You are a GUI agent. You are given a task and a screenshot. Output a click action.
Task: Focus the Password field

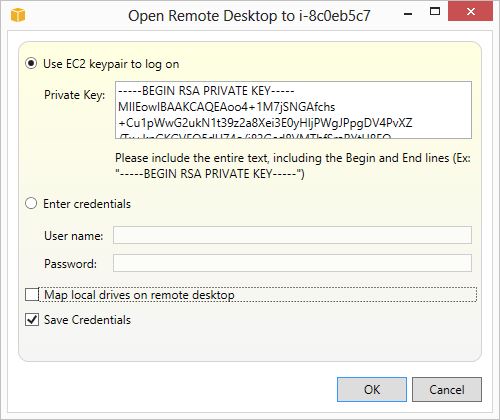292,263
